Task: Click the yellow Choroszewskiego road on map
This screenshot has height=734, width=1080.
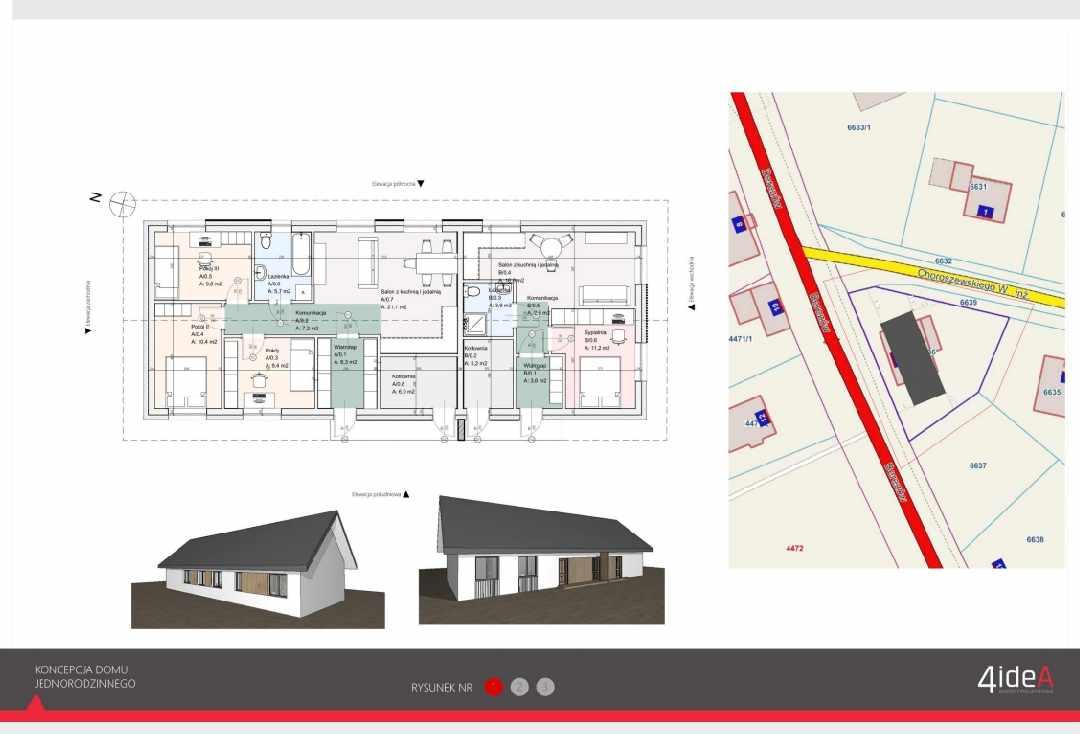Action: [933, 275]
